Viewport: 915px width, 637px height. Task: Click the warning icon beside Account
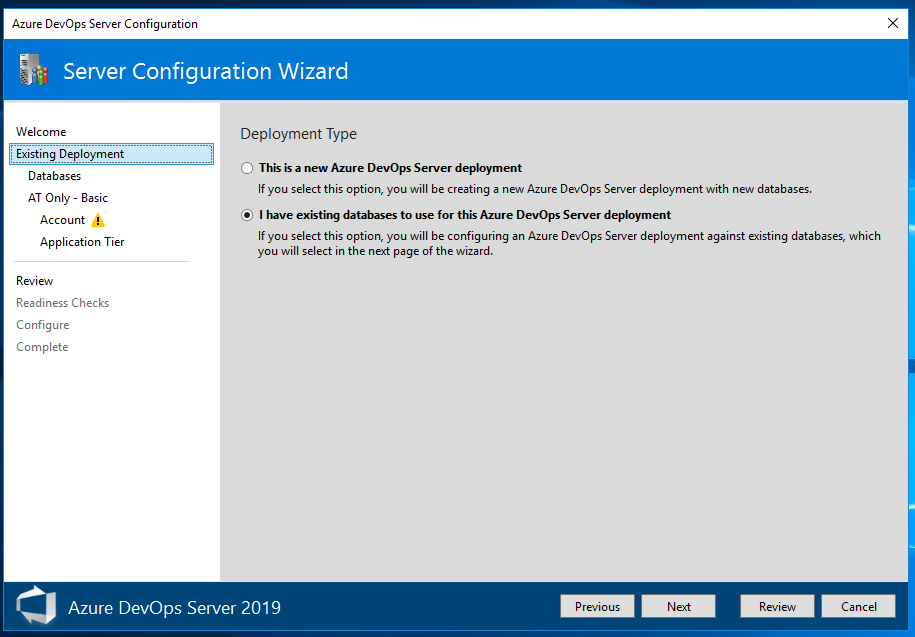(x=98, y=220)
